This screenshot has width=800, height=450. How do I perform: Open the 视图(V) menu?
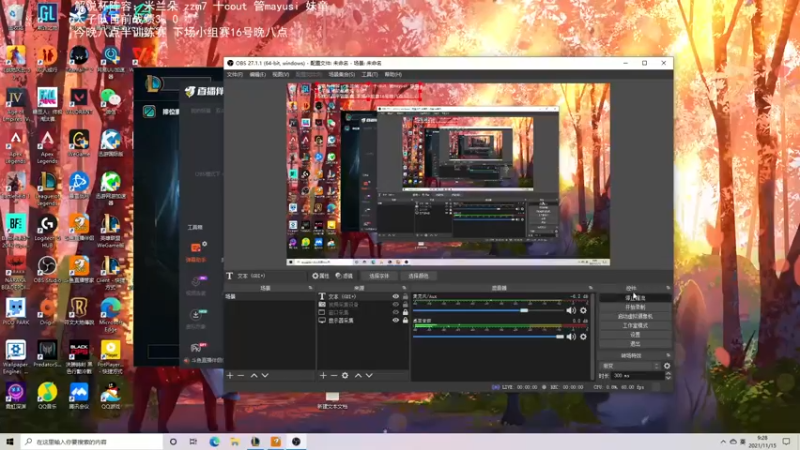click(281, 74)
